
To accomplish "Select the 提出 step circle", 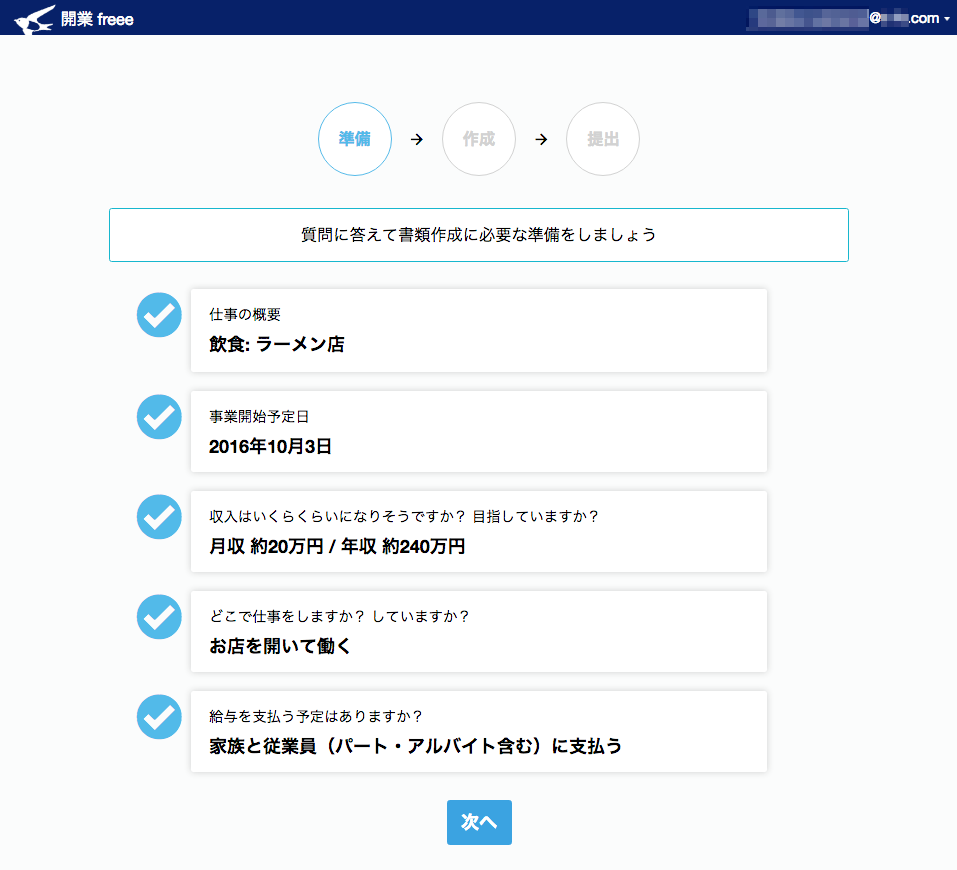I will coord(603,139).
